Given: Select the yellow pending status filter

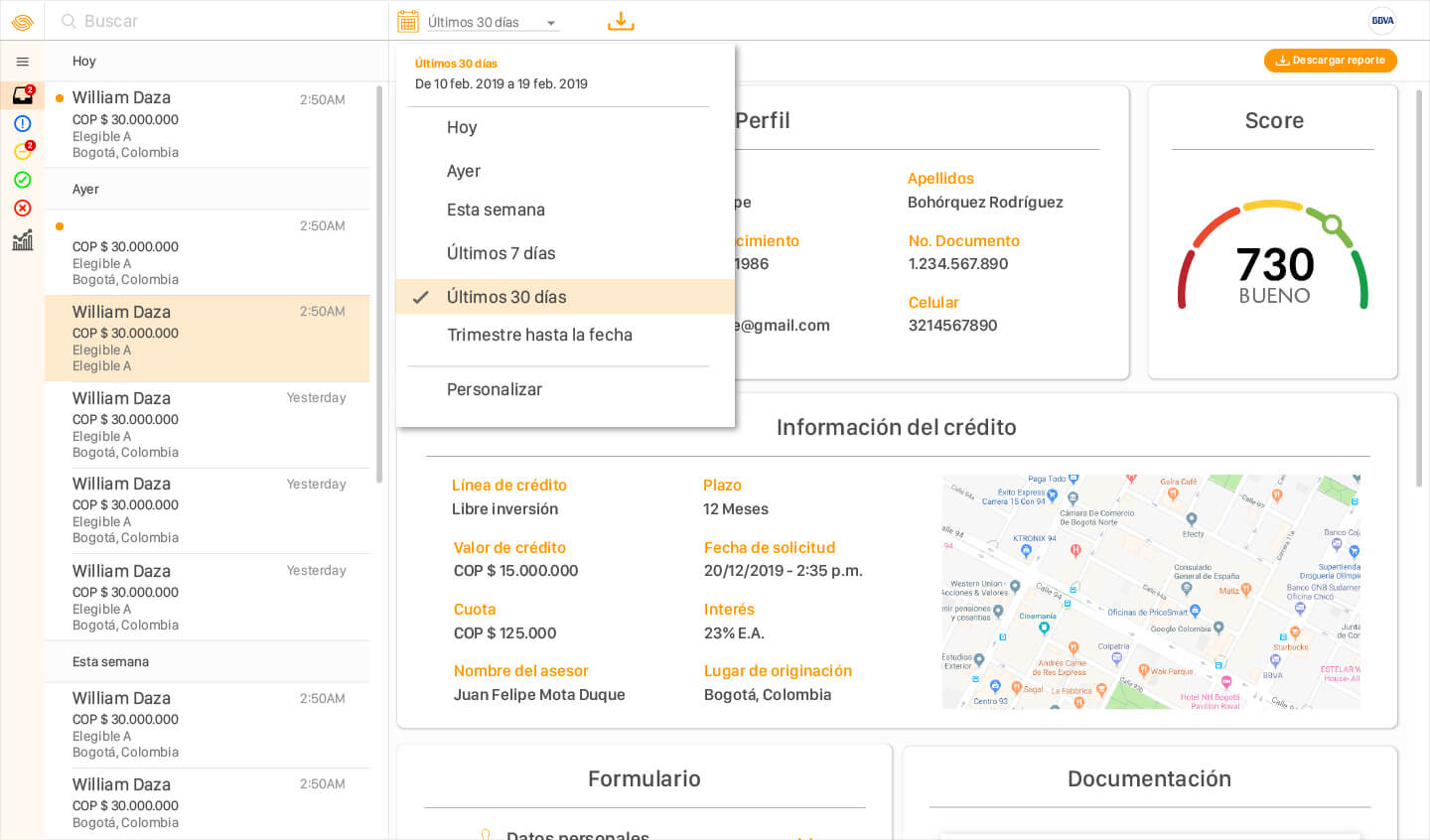Looking at the screenshot, I should tap(22, 152).
